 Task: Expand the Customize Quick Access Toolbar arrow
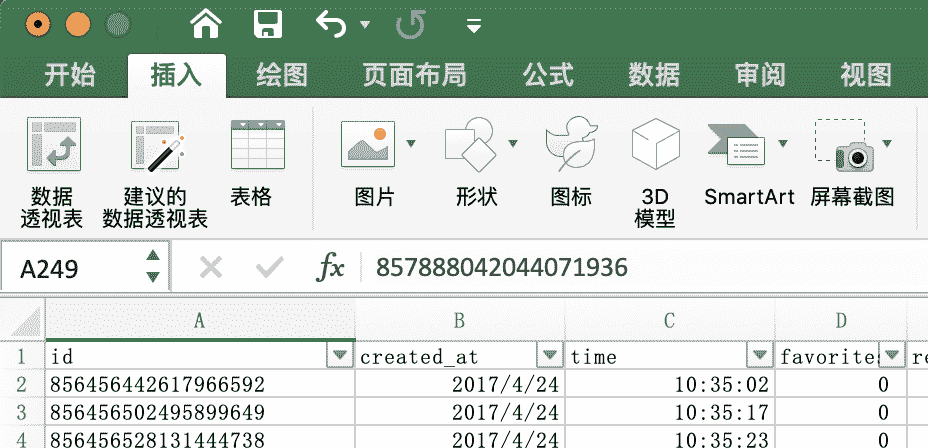(x=474, y=25)
